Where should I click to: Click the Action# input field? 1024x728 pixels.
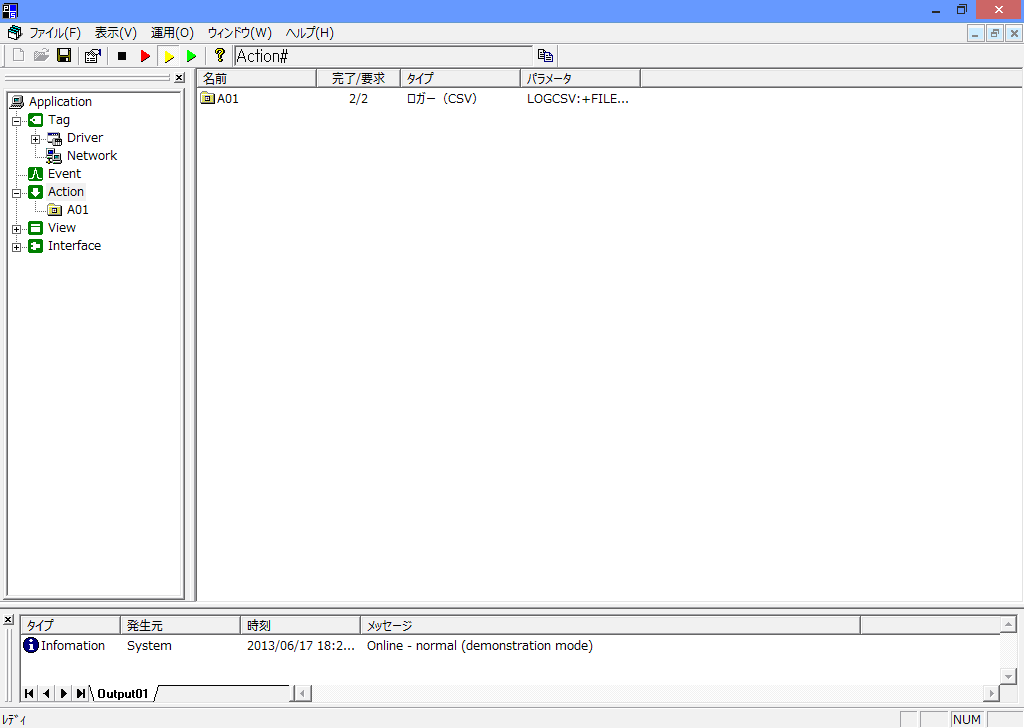(382, 56)
